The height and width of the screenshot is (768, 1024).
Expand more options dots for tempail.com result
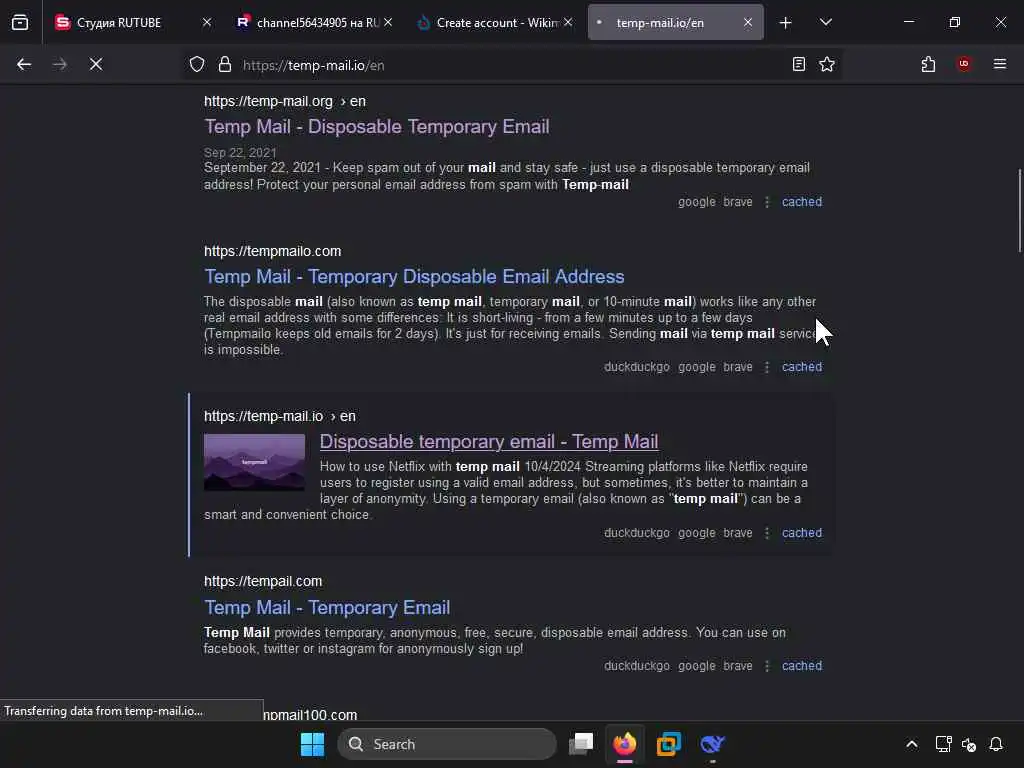pos(767,667)
